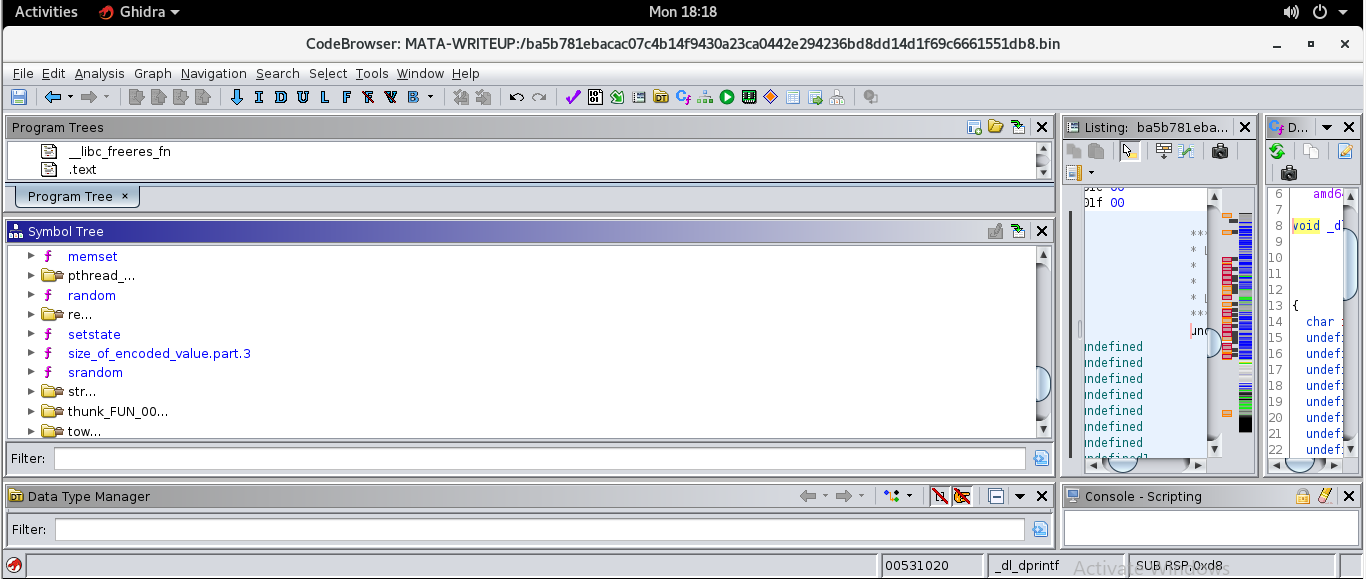
Task: Expand the pthread_... folder node
Action: pos(31,275)
